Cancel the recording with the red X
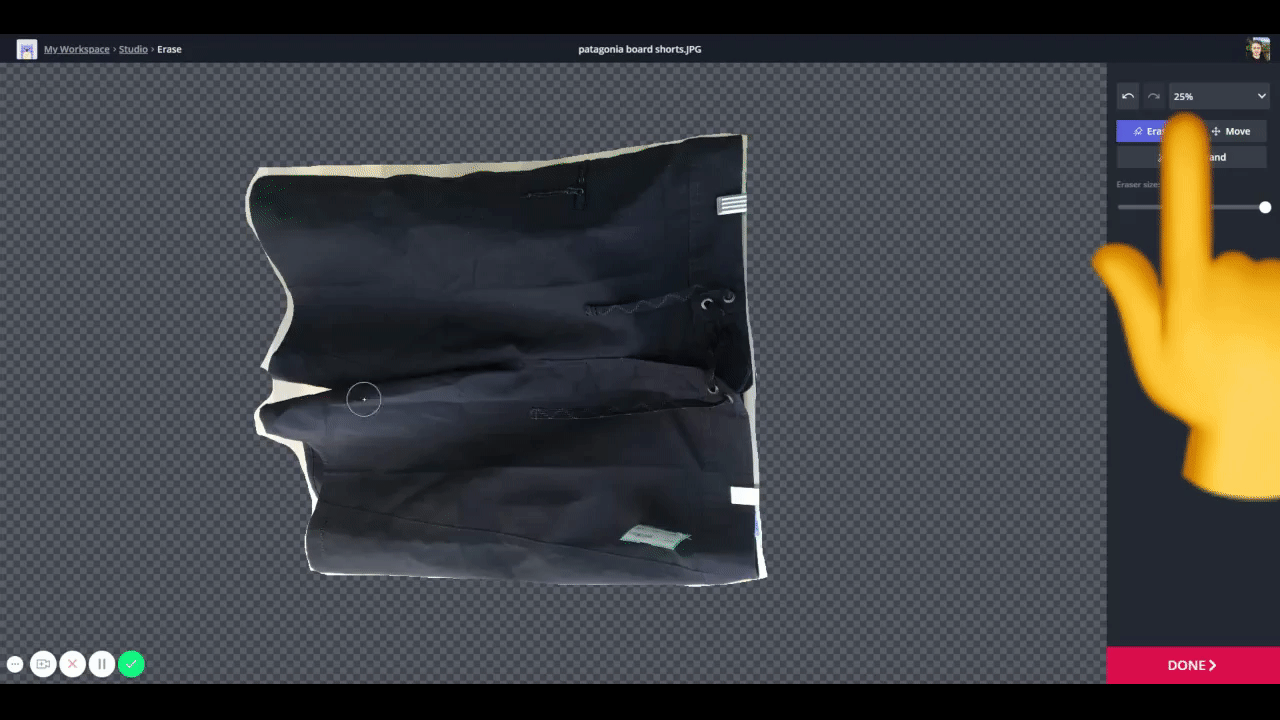Screen dimensions: 1280x720 [x=72, y=664]
